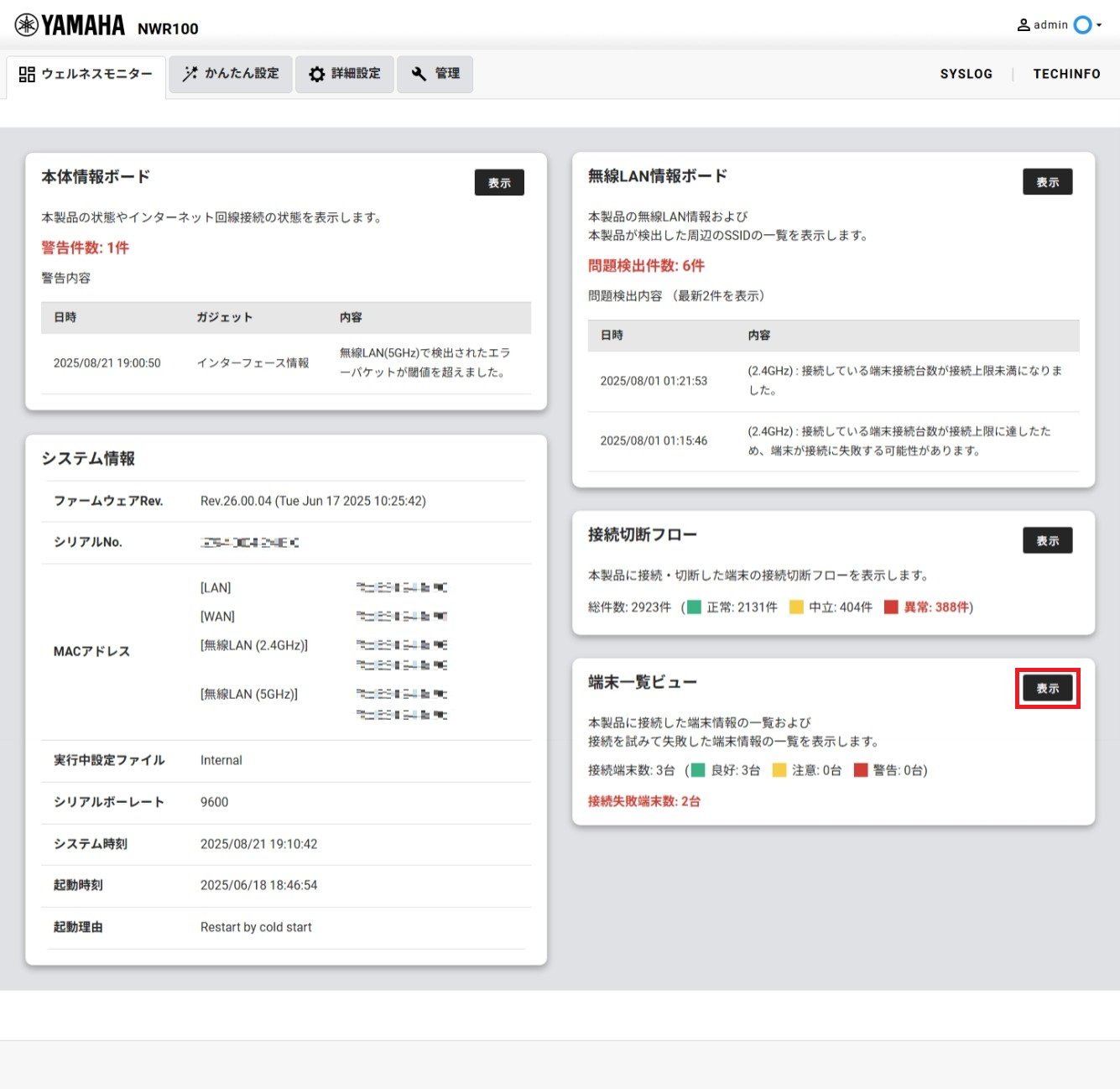Click the gear icon on 詳細設定 tab
The width and height of the screenshot is (1120, 1089).
point(315,74)
